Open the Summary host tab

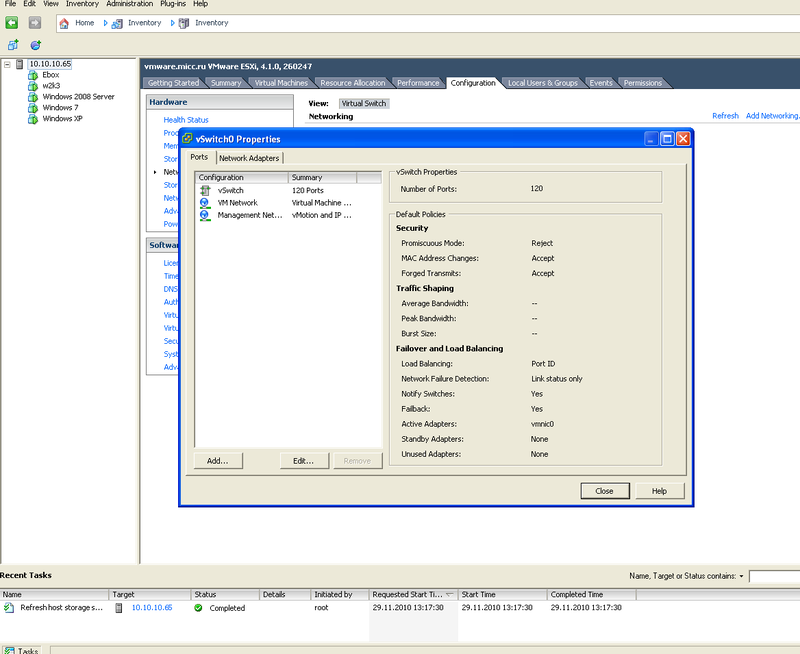click(226, 83)
